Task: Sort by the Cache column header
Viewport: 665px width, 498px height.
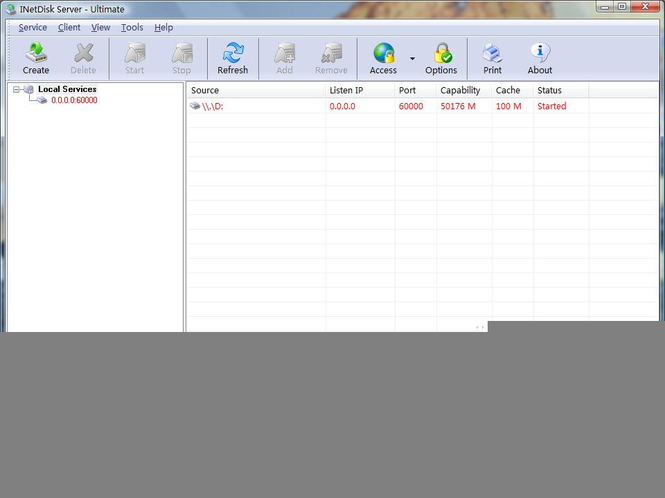Action: tap(513, 90)
